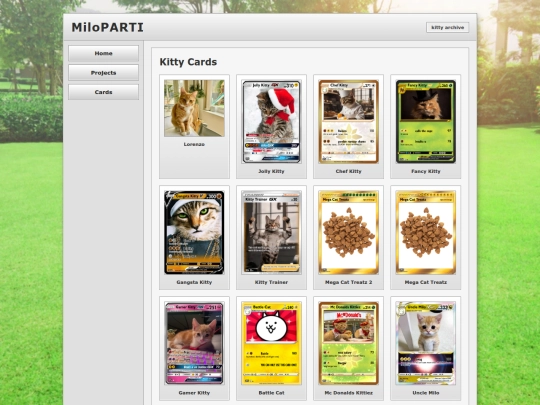Click the 'Gangsta Kitty' caption text
Screen dimensions: 540x405
pos(194,282)
